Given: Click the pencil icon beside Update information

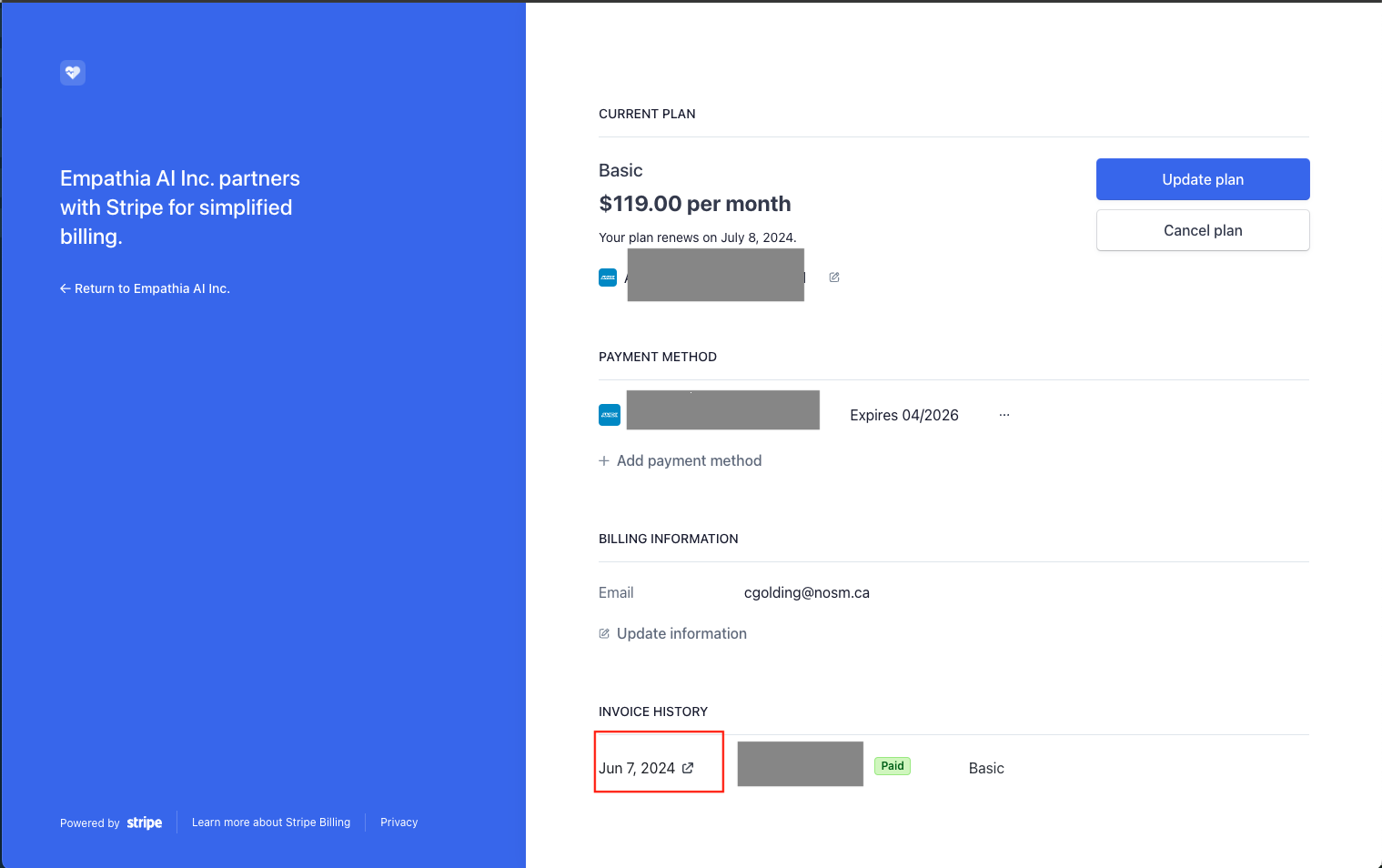Looking at the screenshot, I should pyautogui.click(x=604, y=633).
